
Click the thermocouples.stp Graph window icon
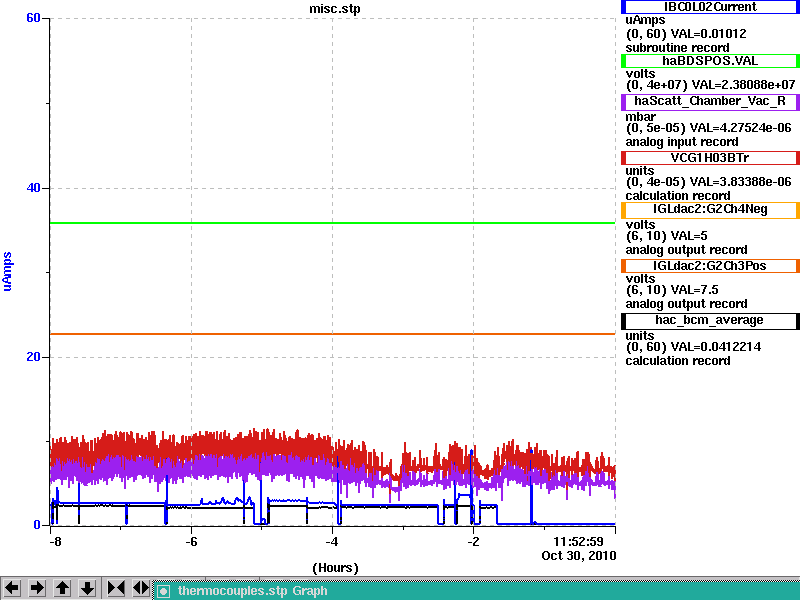163,591
